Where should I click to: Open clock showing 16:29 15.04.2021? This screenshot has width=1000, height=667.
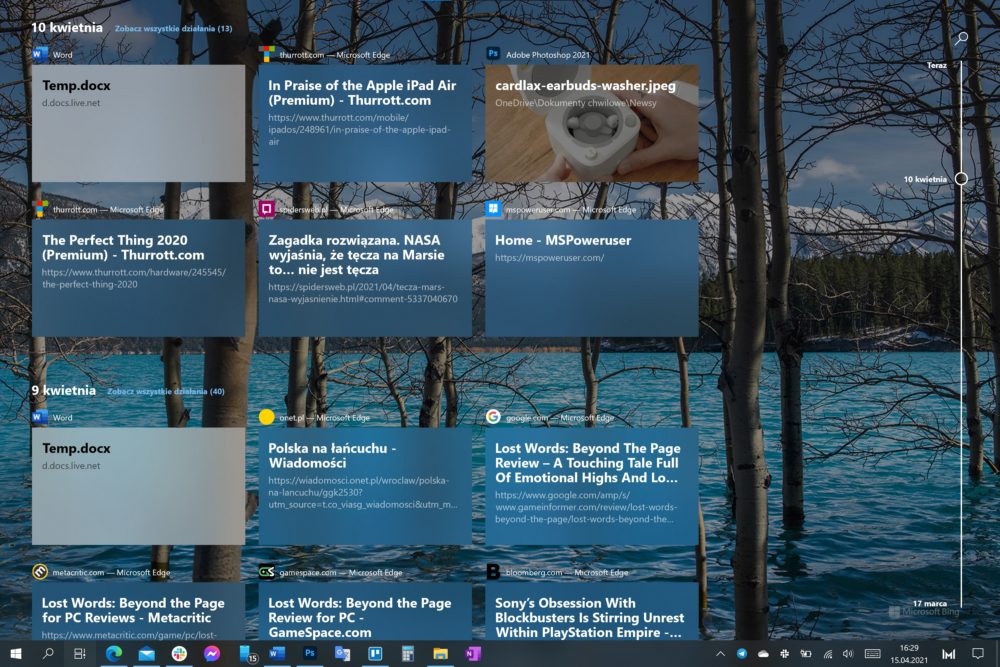coord(909,654)
